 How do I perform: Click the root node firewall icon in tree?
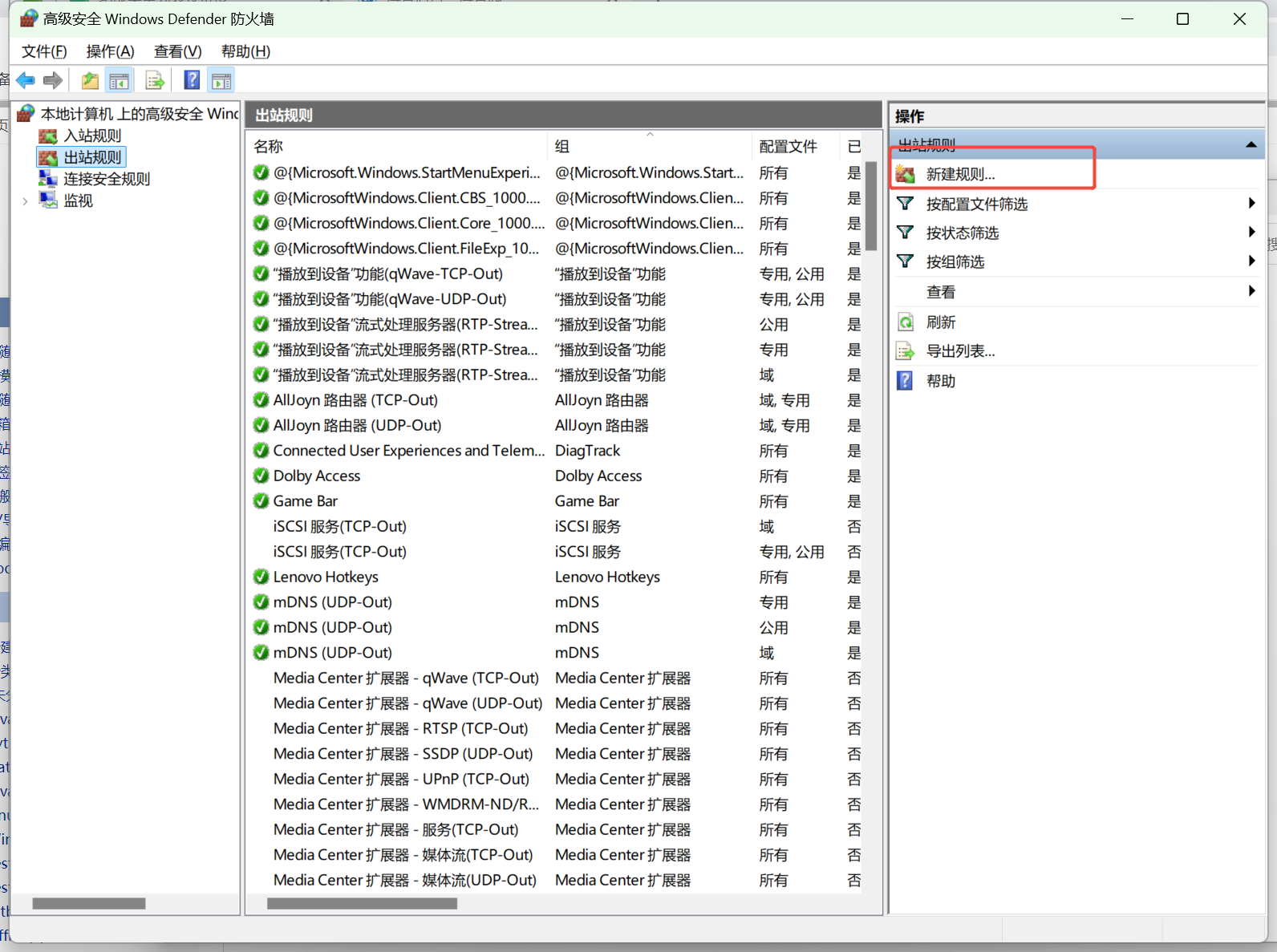(26, 113)
